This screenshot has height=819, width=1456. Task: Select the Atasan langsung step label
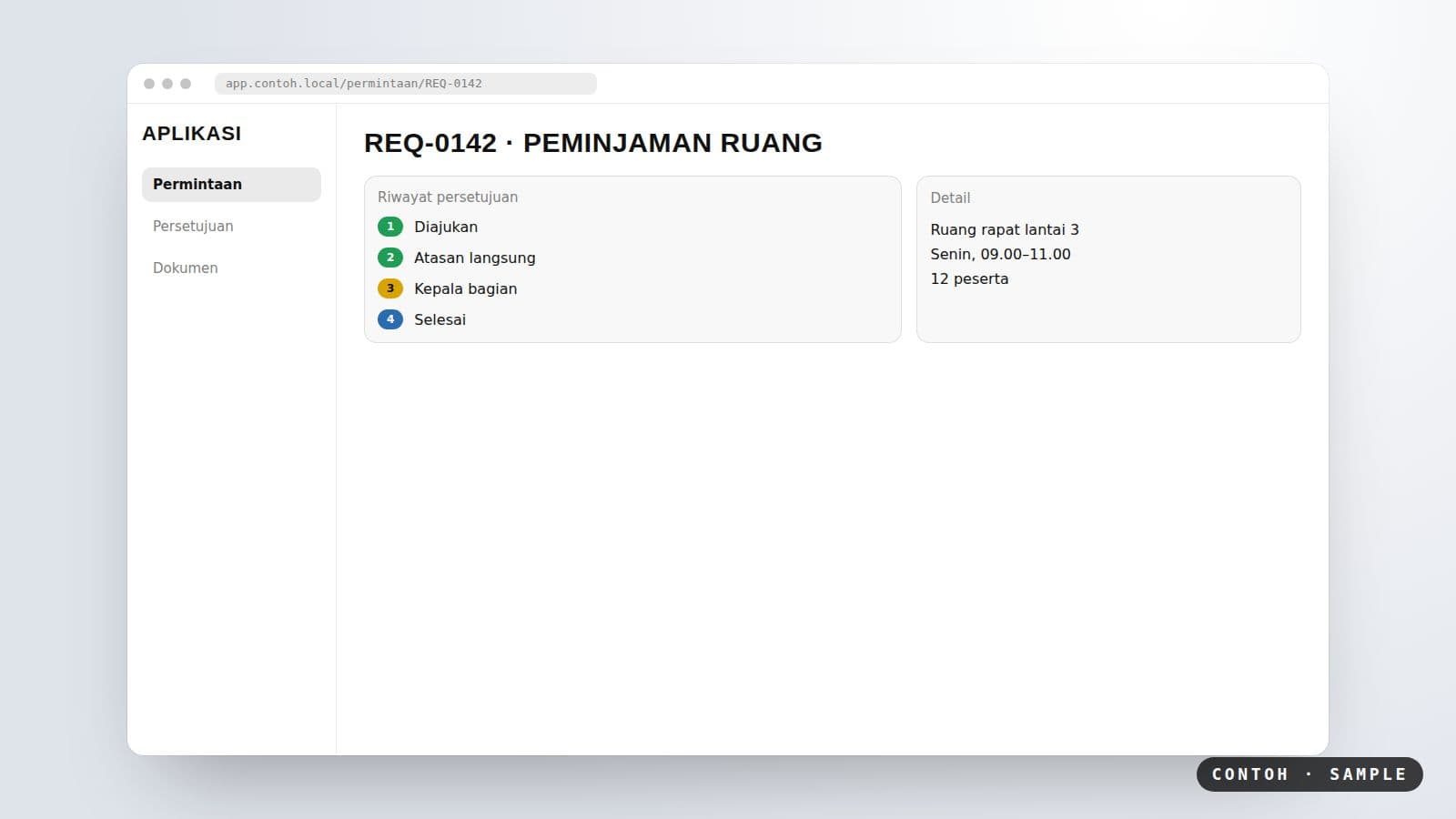(x=475, y=258)
